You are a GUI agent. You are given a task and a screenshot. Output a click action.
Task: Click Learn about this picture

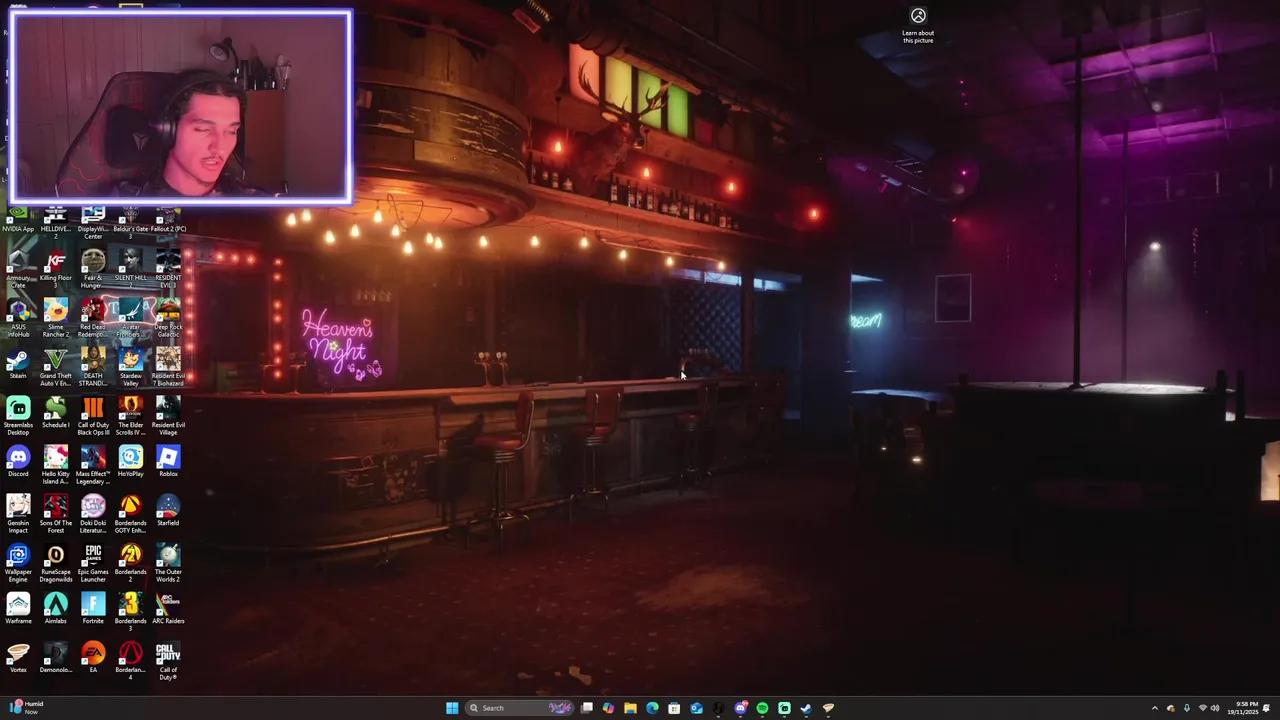click(x=918, y=25)
